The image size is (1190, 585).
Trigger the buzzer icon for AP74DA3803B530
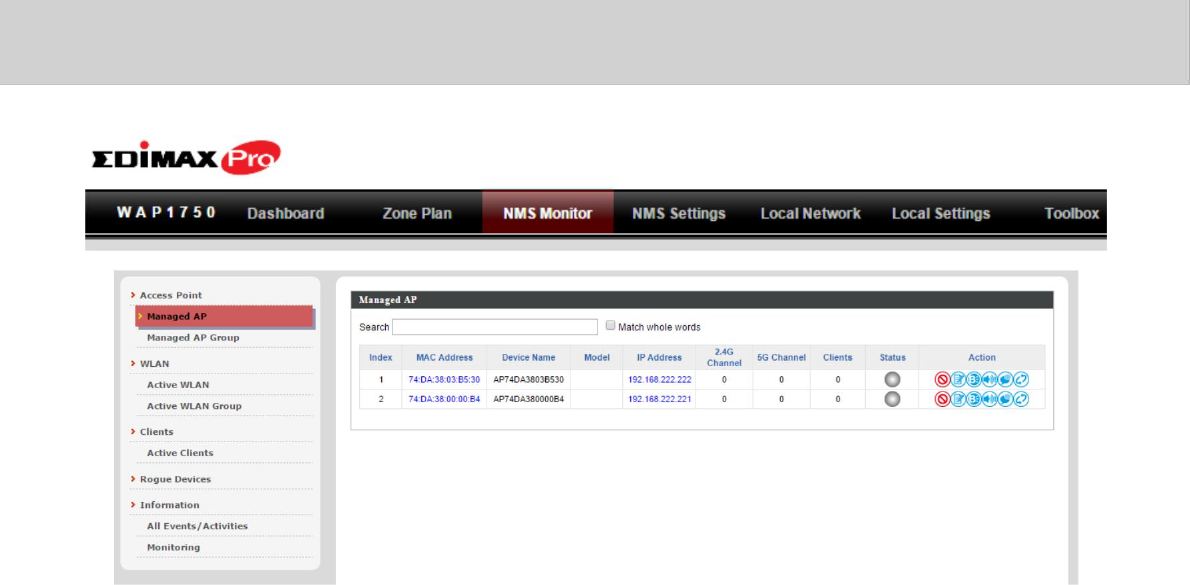[990, 379]
